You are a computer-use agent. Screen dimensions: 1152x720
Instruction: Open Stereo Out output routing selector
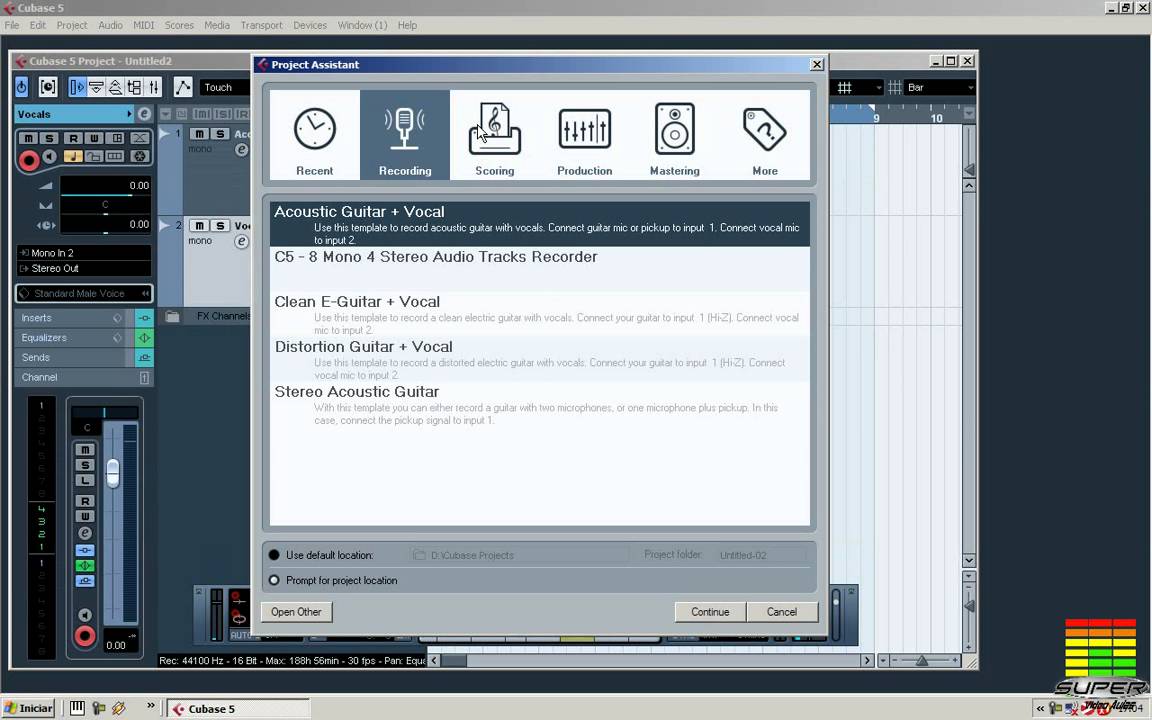84,269
